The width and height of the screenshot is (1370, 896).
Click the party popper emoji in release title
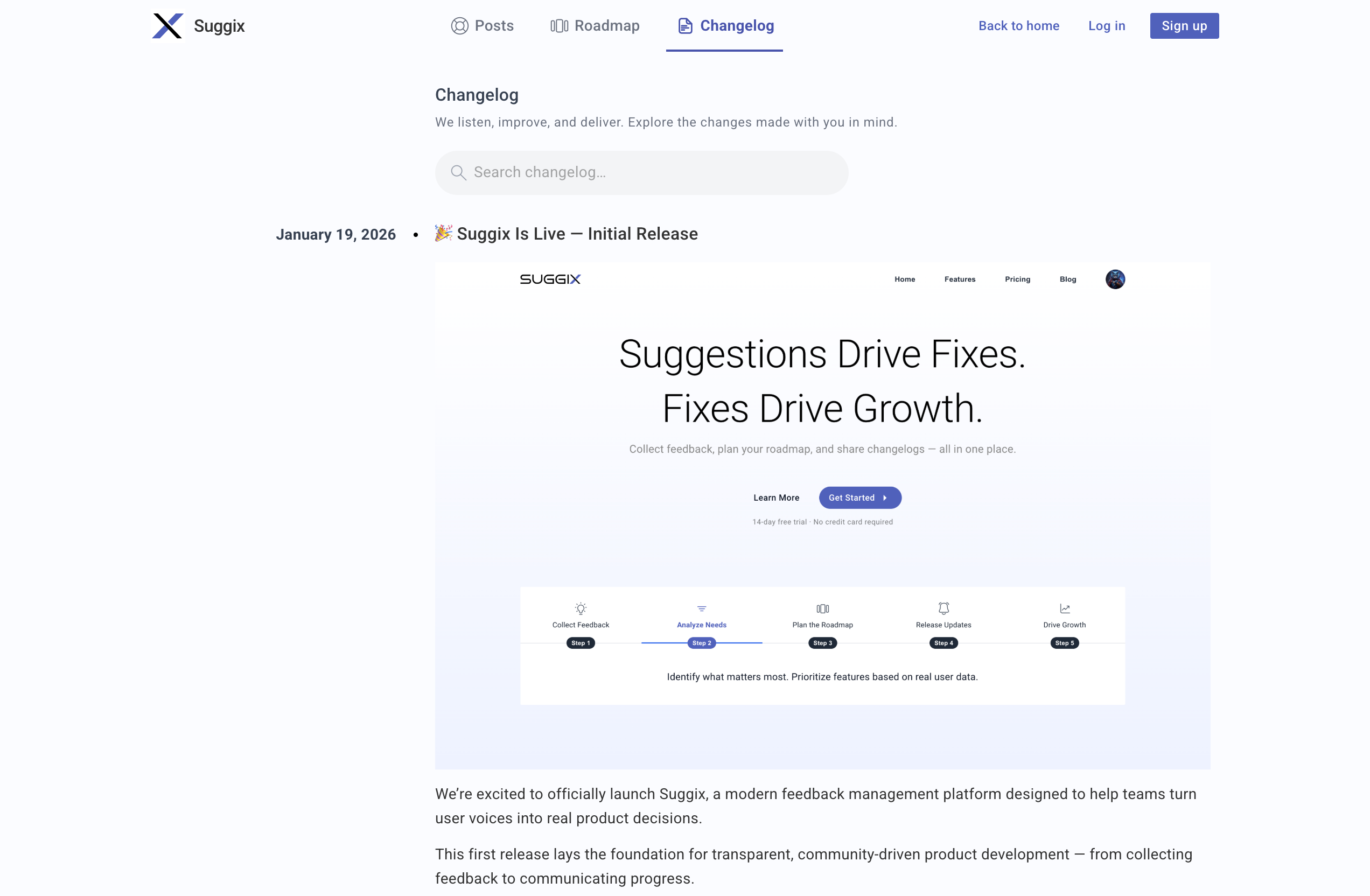(x=443, y=233)
